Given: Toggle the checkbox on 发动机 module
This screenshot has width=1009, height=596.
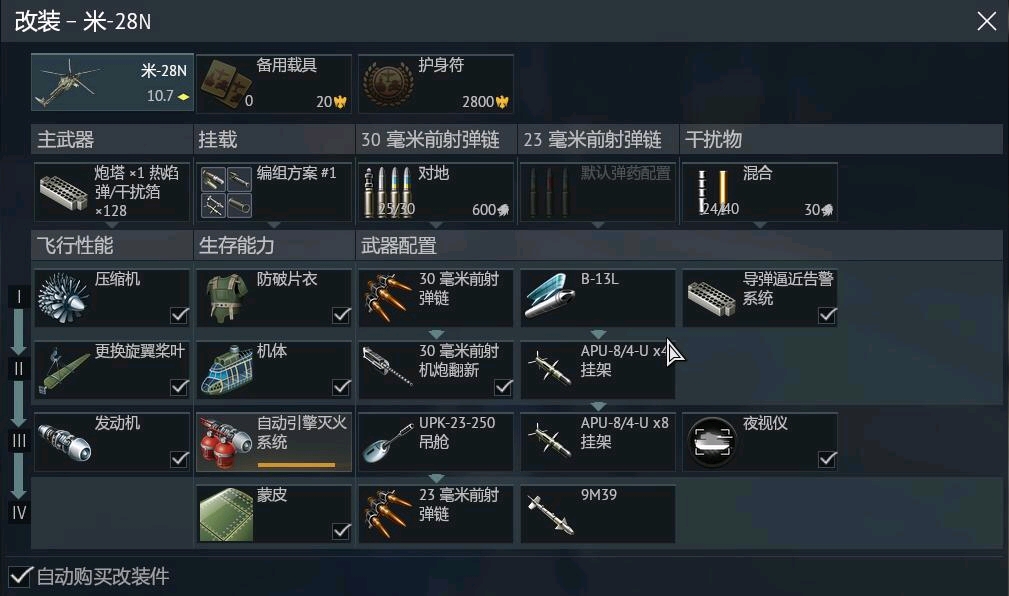Looking at the screenshot, I should coord(179,459).
